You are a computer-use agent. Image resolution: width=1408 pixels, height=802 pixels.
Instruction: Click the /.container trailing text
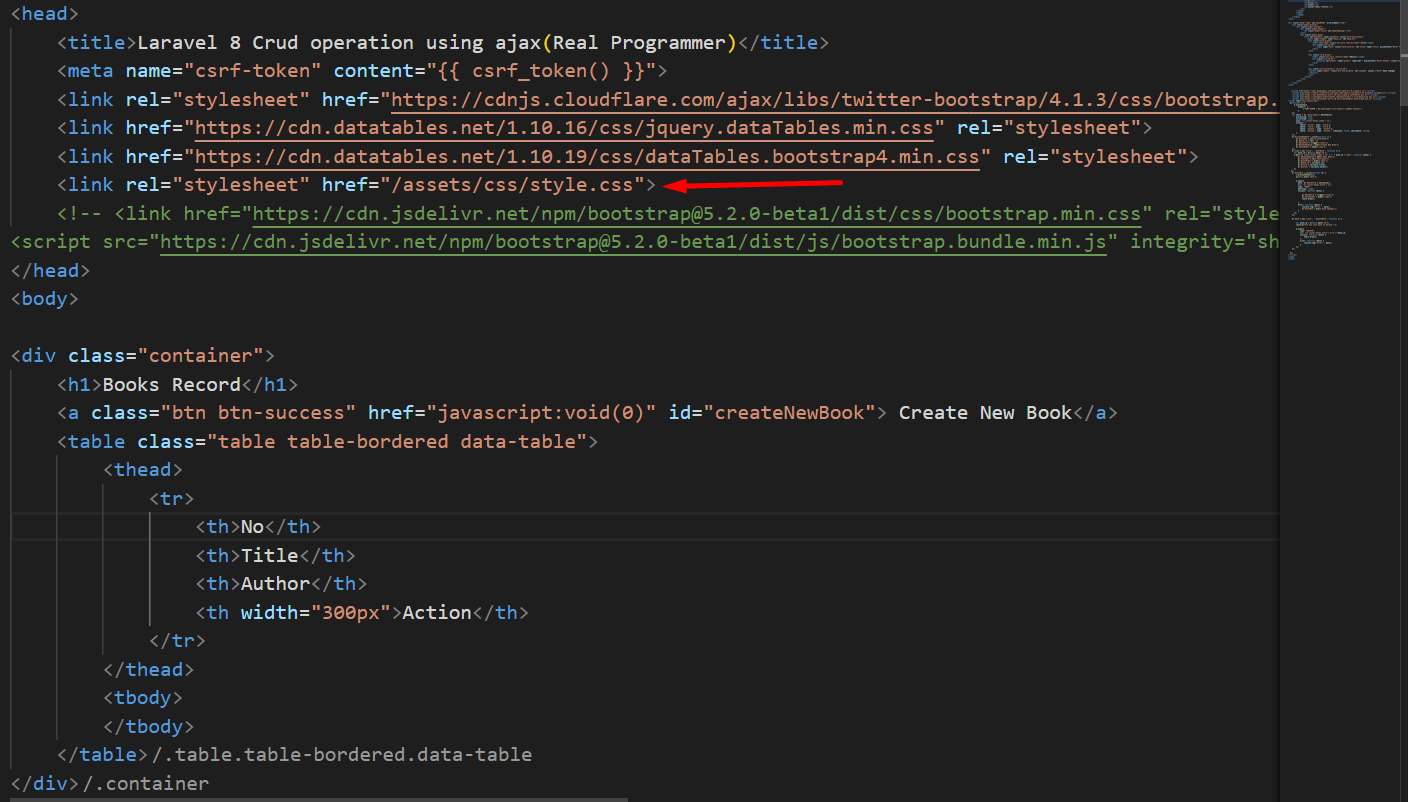coord(146,783)
